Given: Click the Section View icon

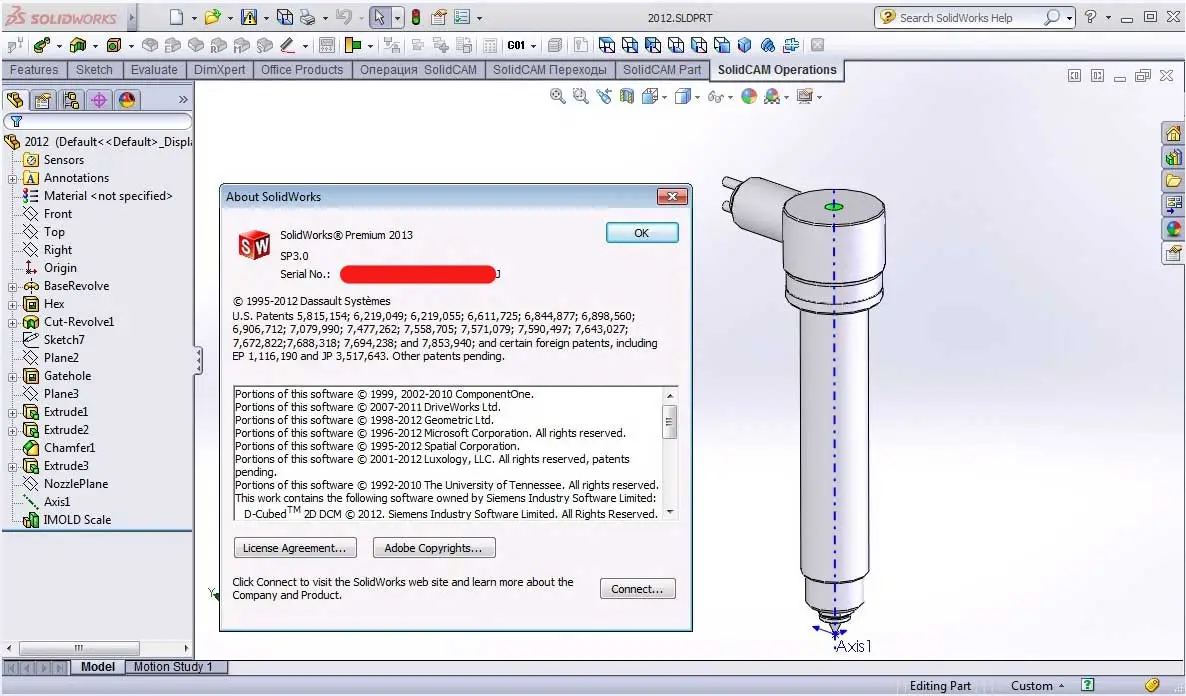Looking at the screenshot, I should (x=627, y=96).
